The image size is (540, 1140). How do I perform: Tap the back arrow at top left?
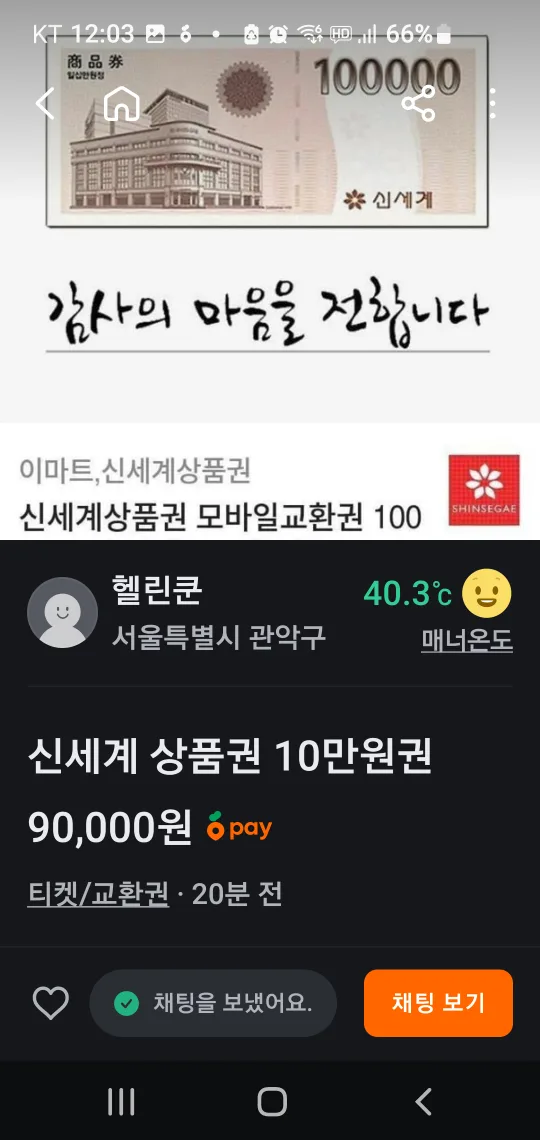[x=45, y=104]
